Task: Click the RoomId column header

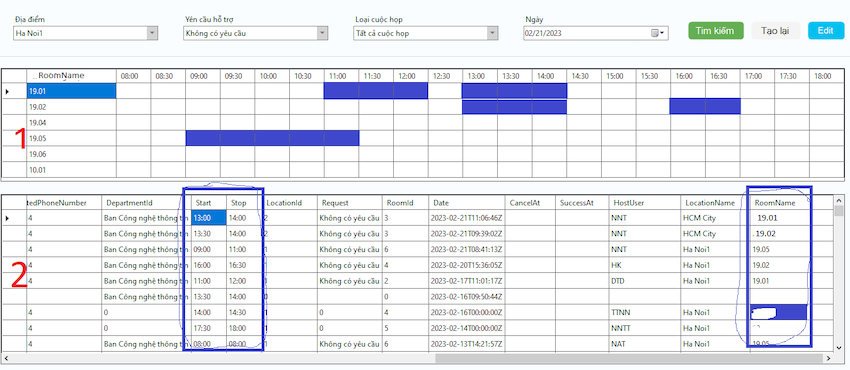Action: click(x=405, y=203)
